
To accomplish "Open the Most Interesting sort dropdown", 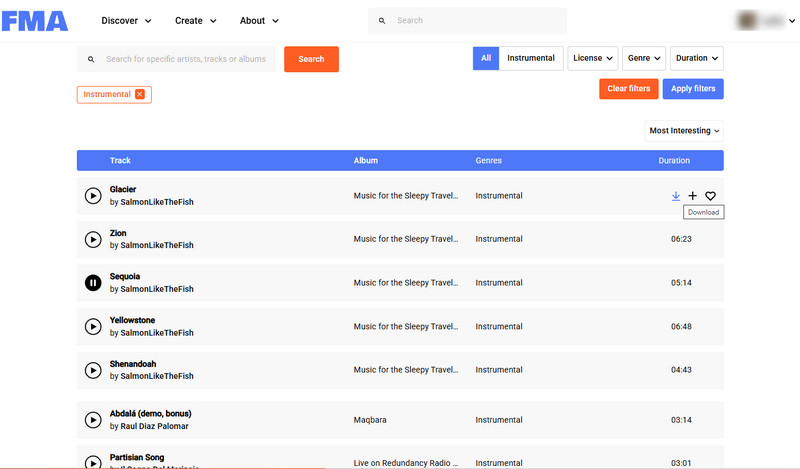I will point(684,131).
